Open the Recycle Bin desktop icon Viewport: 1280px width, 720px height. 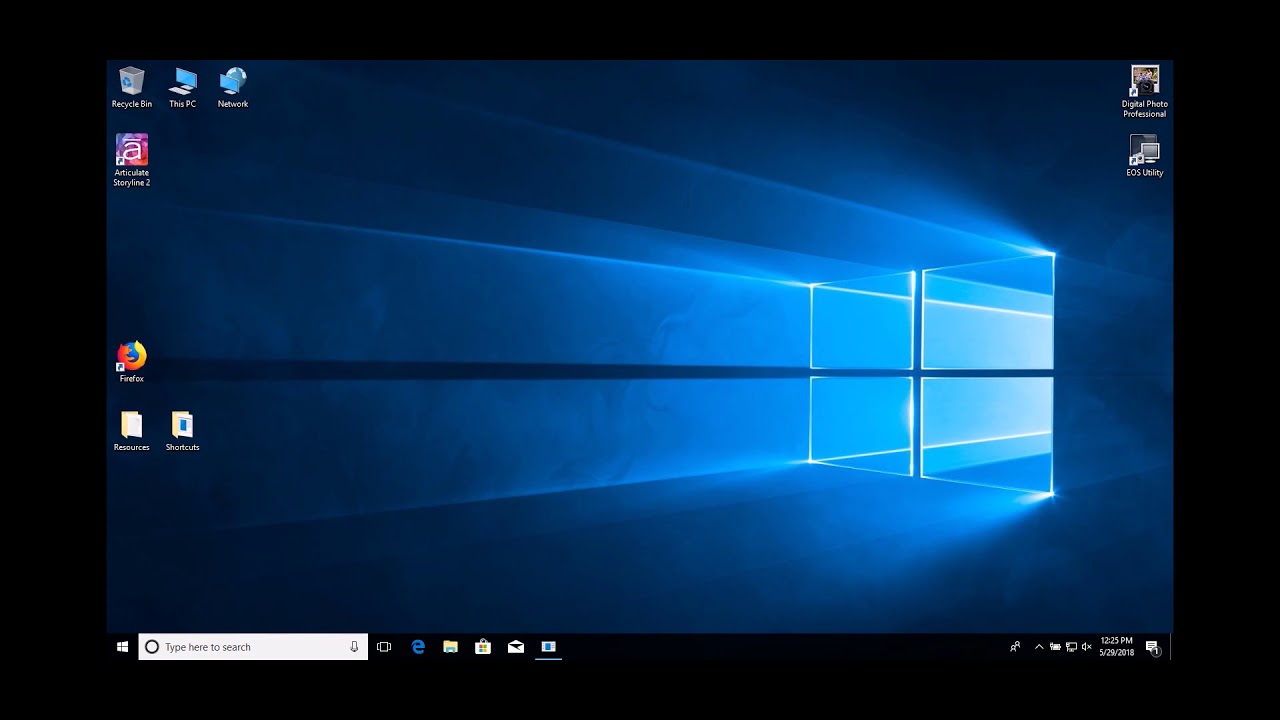132,87
